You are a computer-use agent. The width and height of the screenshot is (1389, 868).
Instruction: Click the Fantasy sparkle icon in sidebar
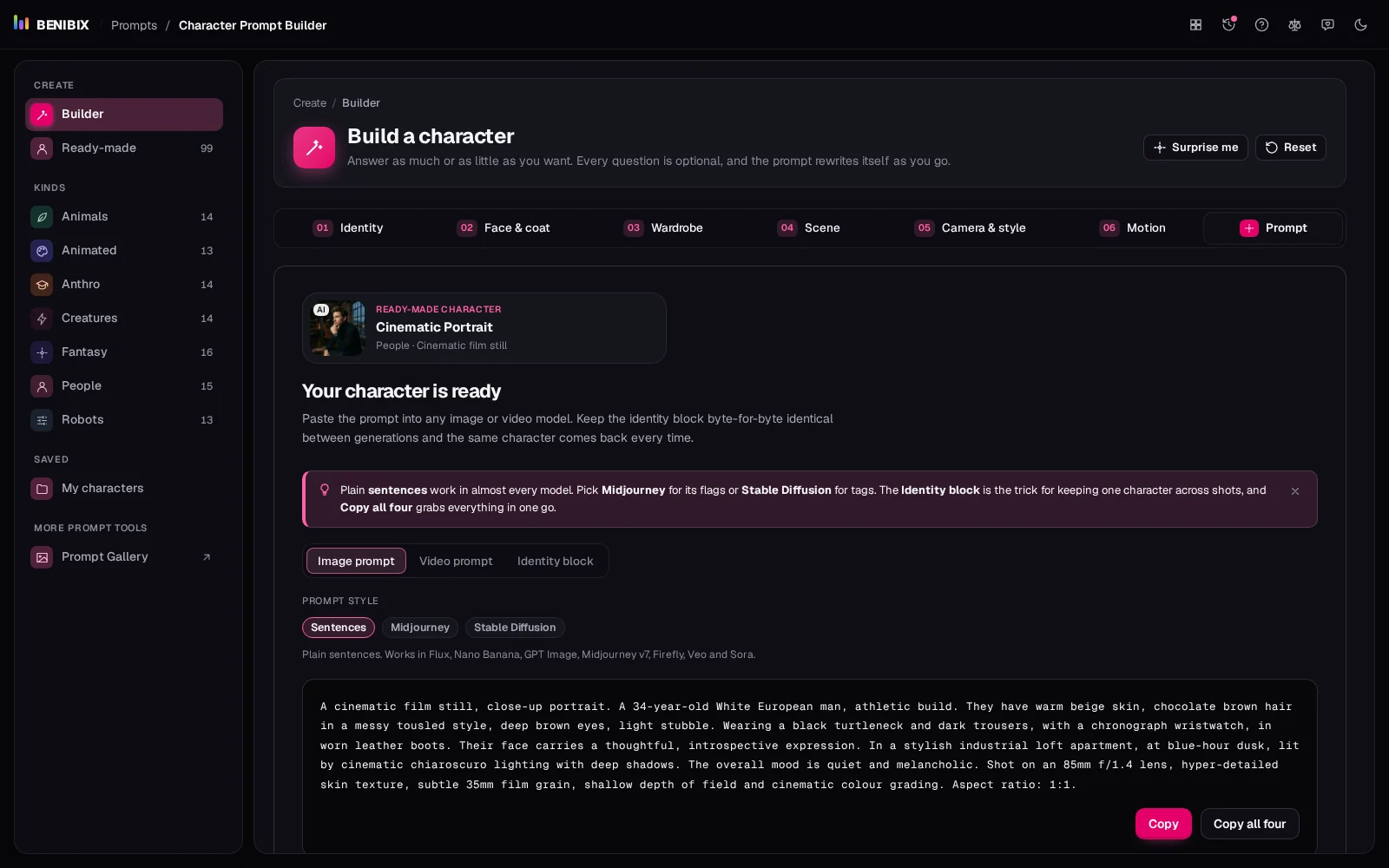[x=42, y=352]
